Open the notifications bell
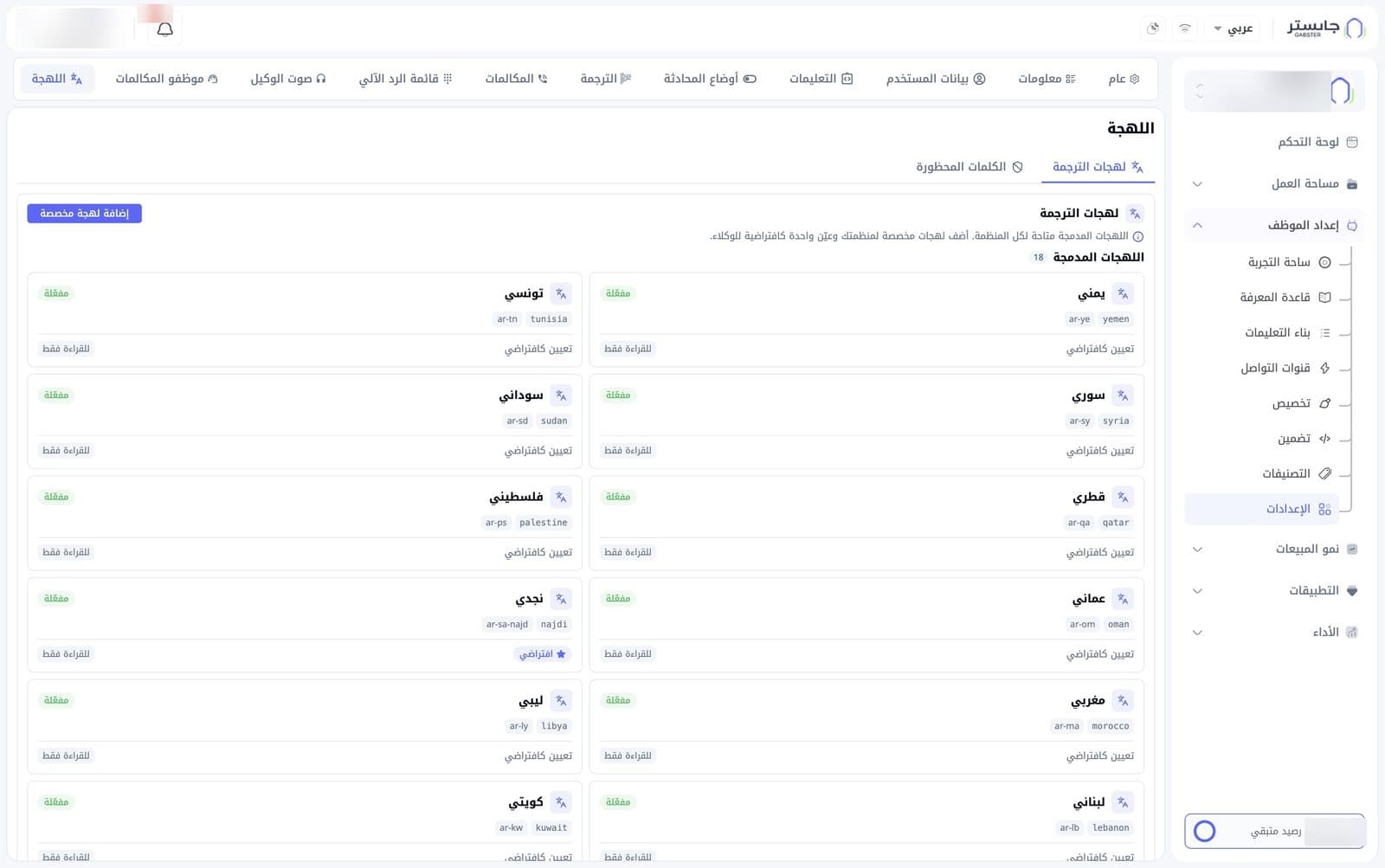Viewport: 1385px width, 868px height. point(164,29)
